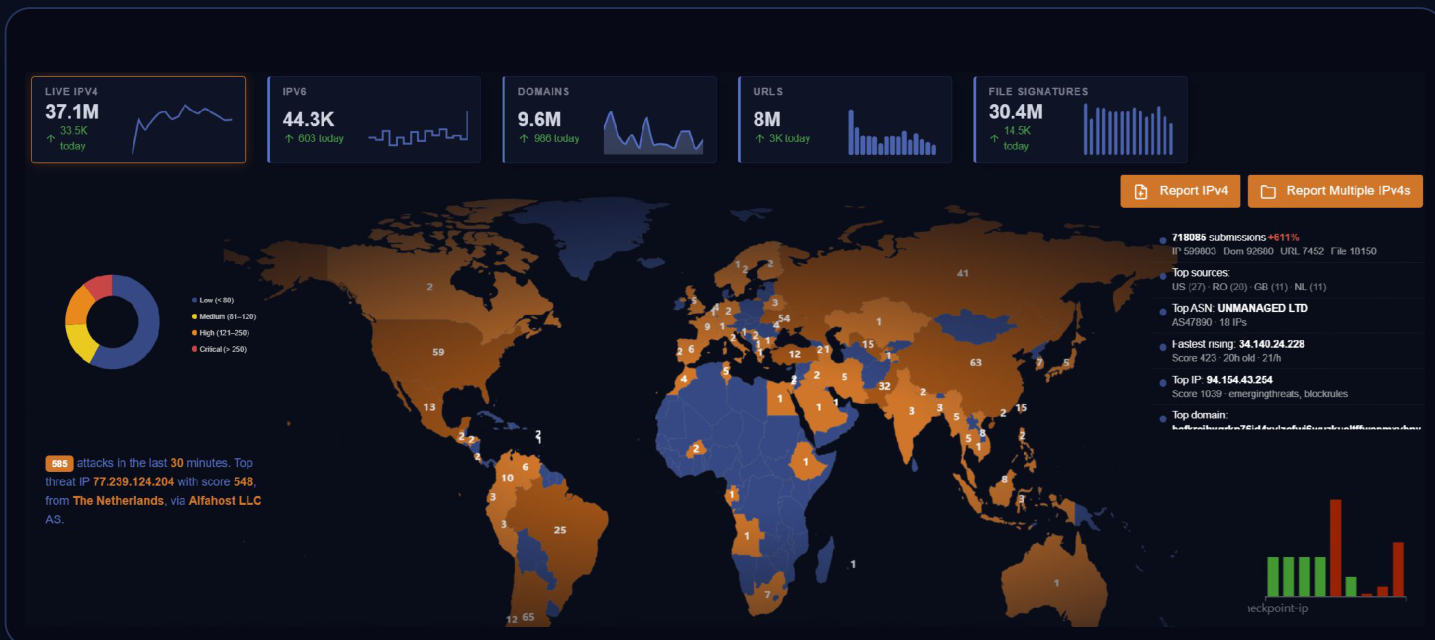Click the folder icon on Report Multiple IPv4s
This screenshot has height=640, width=1435.
tap(1268, 191)
